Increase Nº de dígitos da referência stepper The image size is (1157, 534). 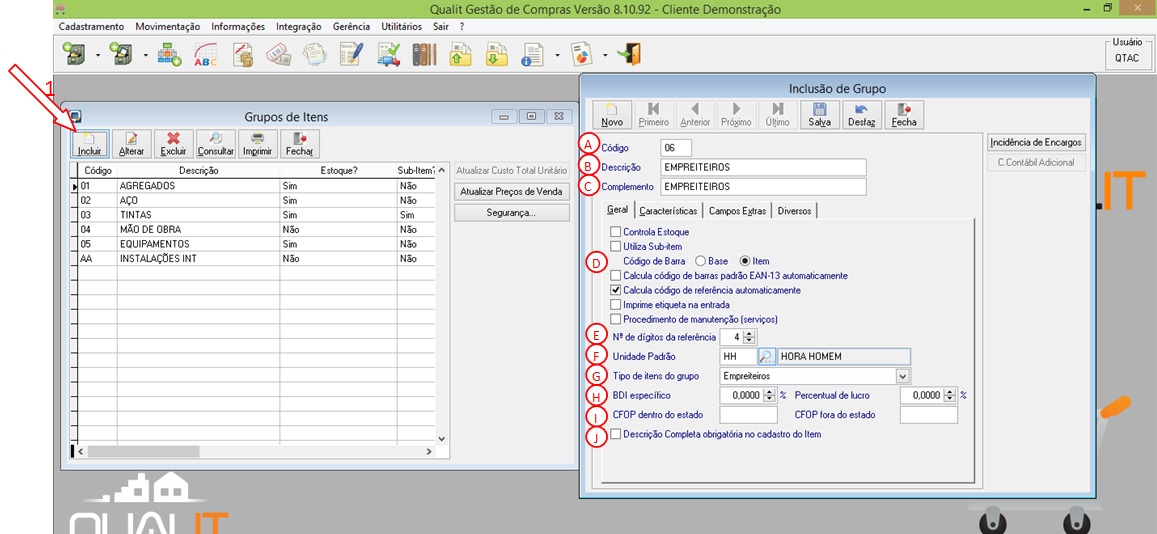coord(750,333)
